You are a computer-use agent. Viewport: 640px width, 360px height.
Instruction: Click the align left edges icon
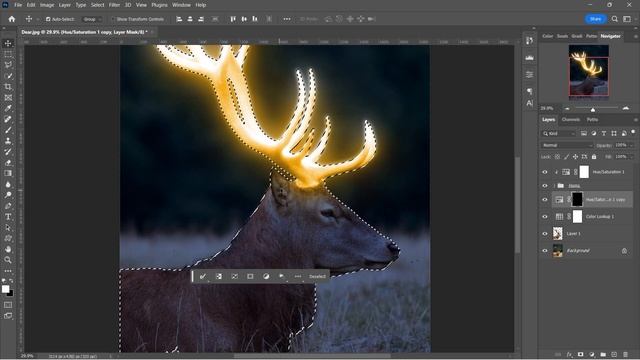click(179, 19)
